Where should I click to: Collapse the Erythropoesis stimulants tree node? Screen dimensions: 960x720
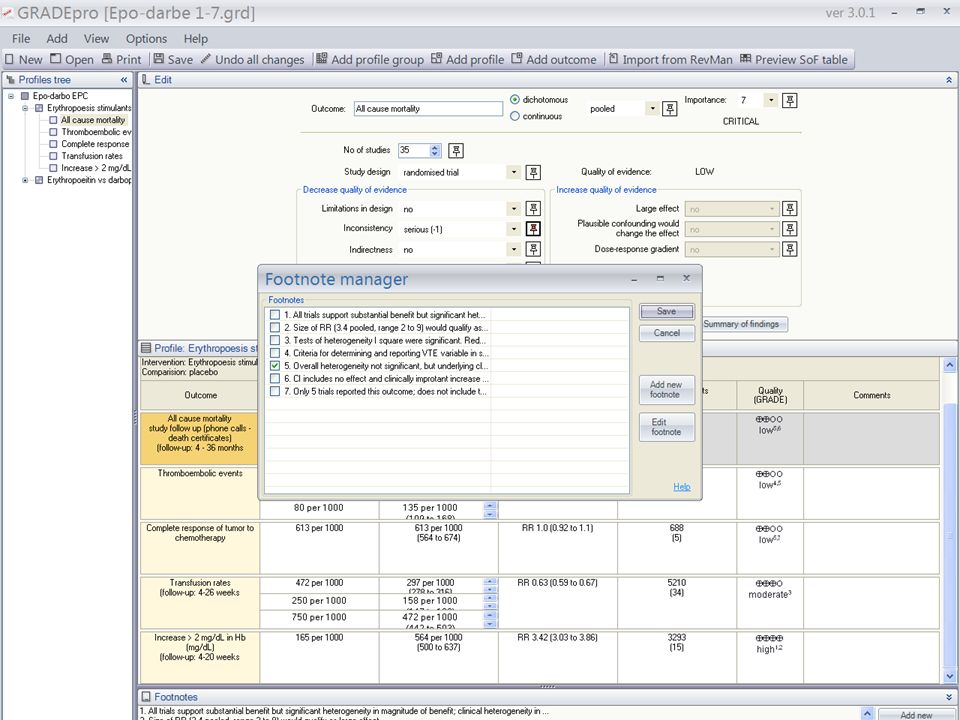[x=25, y=108]
